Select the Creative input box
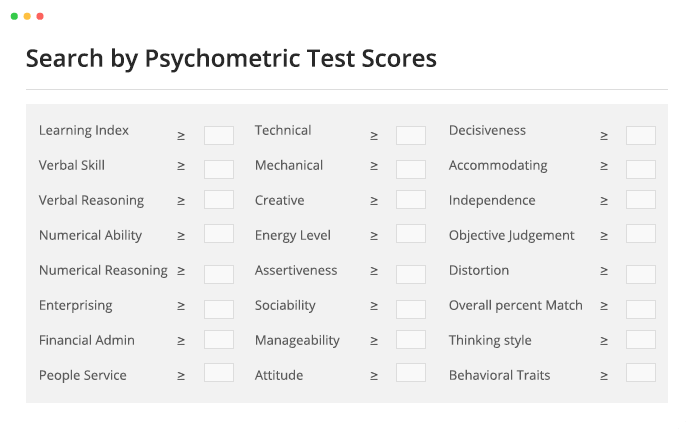Screen dimensions: 686x429 pyautogui.click(x=411, y=199)
